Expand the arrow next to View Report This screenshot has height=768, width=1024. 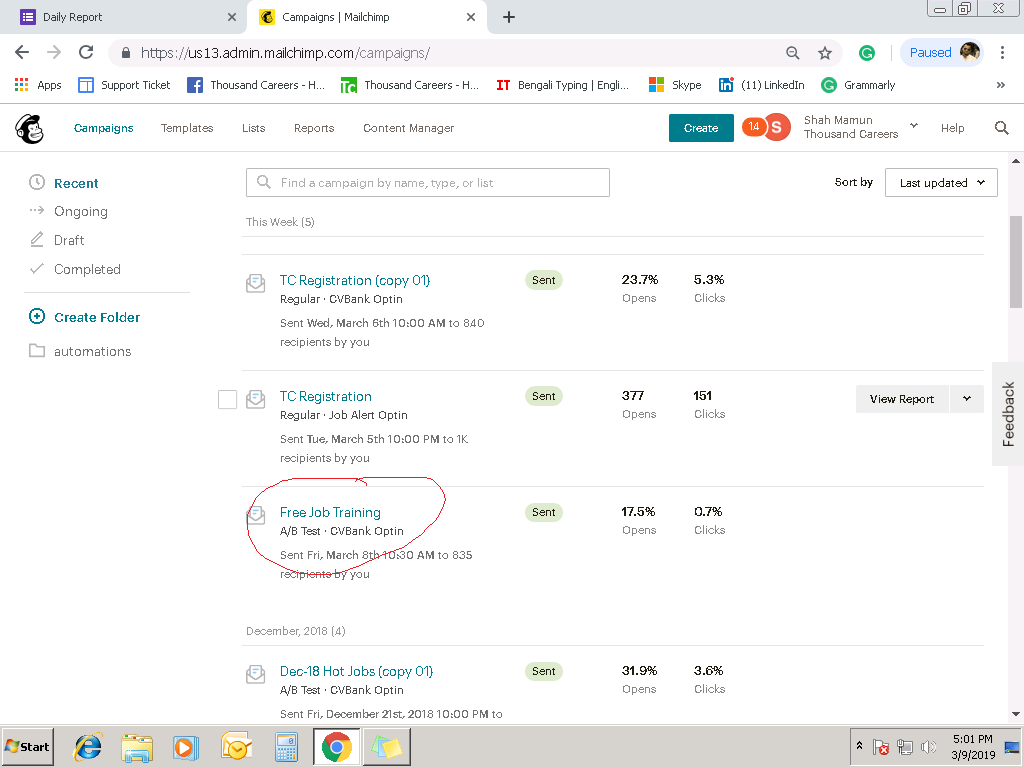pyautogui.click(x=966, y=399)
